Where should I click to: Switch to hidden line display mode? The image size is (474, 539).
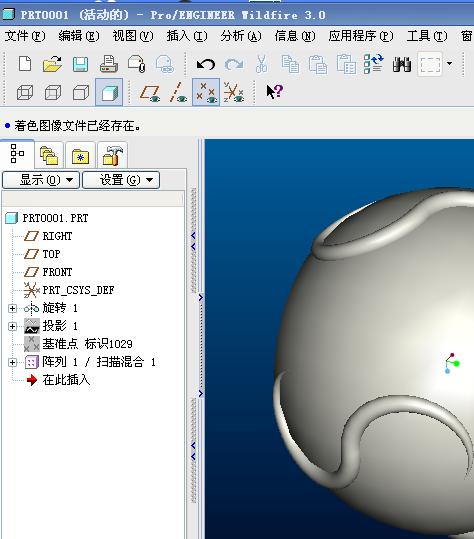click(53, 92)
